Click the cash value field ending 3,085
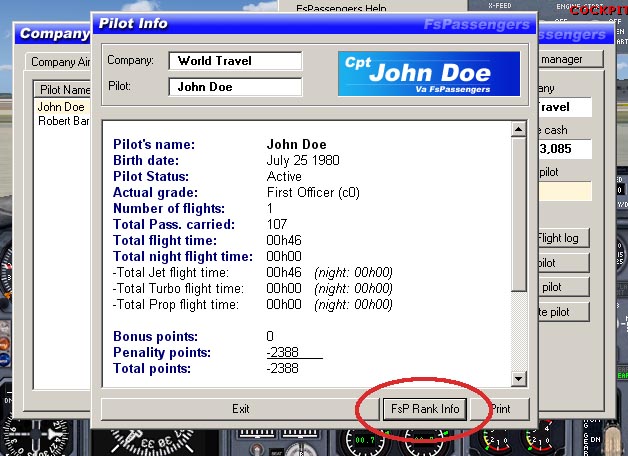The height and width of the screenshot is (456, 628). [x=565, y=149]
